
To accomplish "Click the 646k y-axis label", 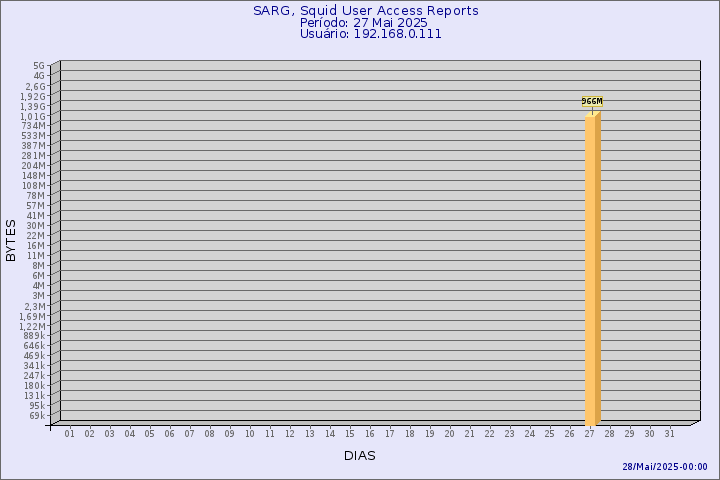I will (x=34, y=345).
